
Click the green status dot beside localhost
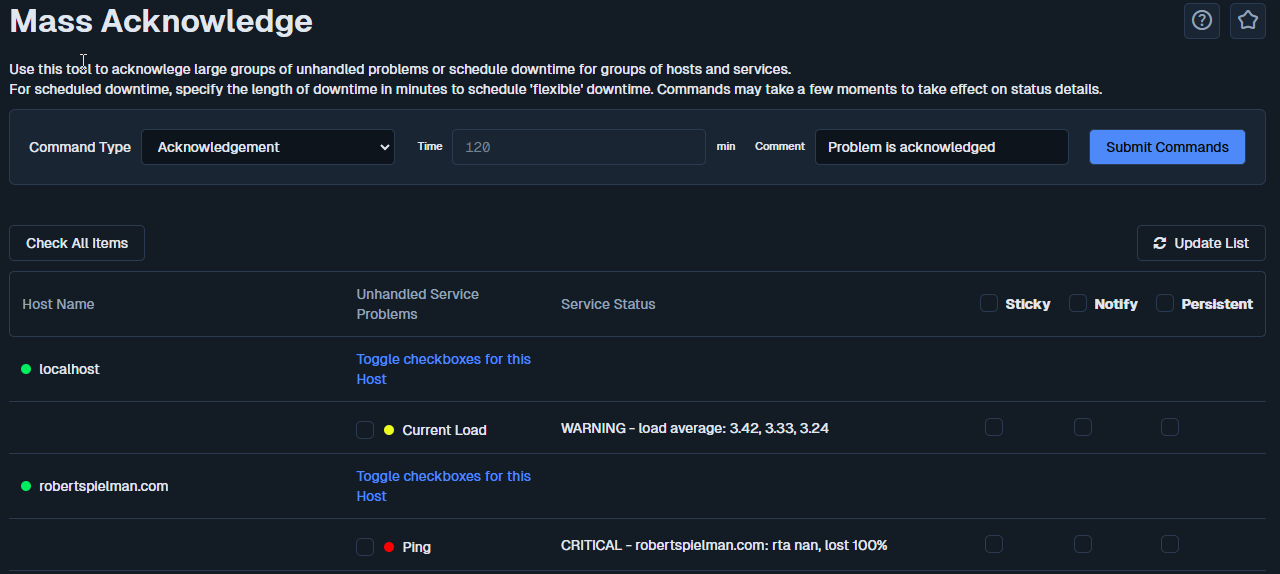coord(27,369)
